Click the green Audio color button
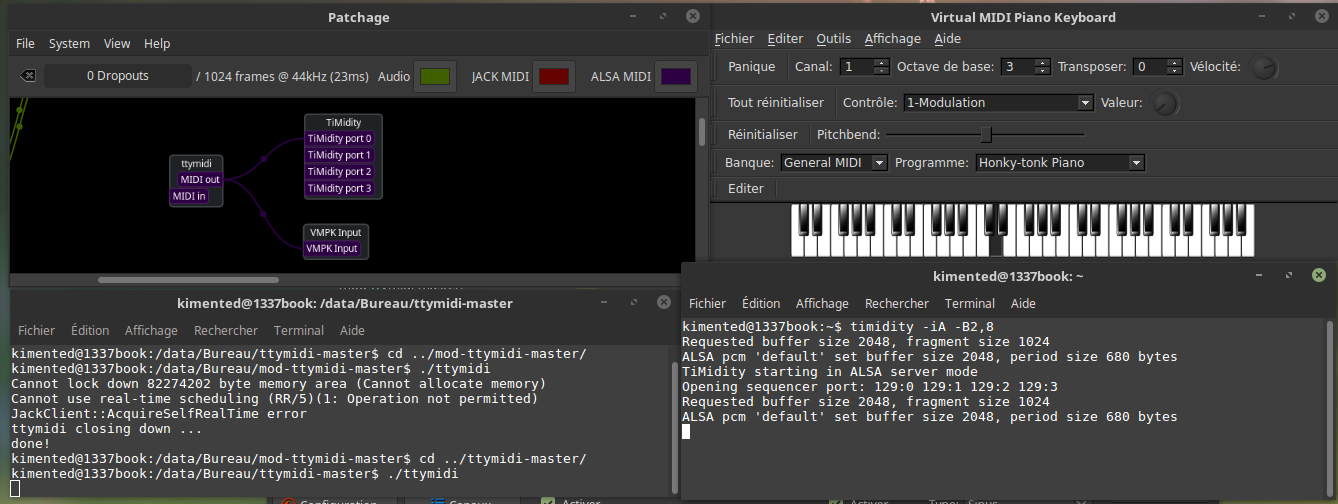1338x504 pixels. pyautogui.click(x=435, y=76)
